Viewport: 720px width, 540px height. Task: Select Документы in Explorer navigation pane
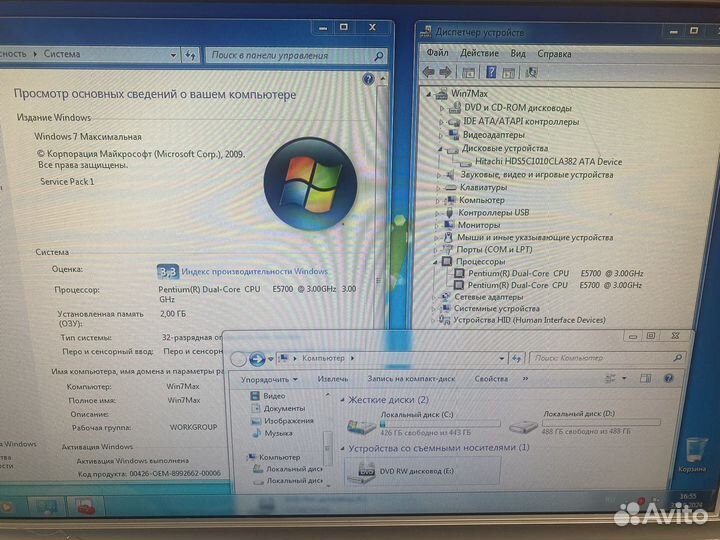(x=284, y=408)
